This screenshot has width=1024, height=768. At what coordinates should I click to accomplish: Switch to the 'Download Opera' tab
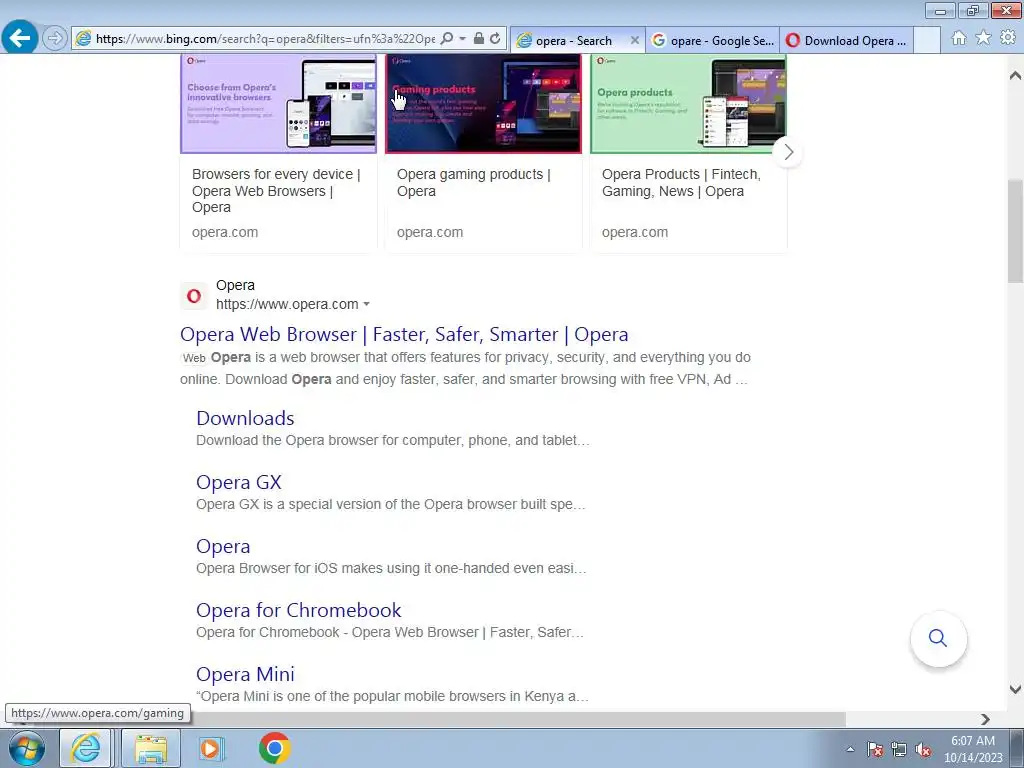click(846, 40)
